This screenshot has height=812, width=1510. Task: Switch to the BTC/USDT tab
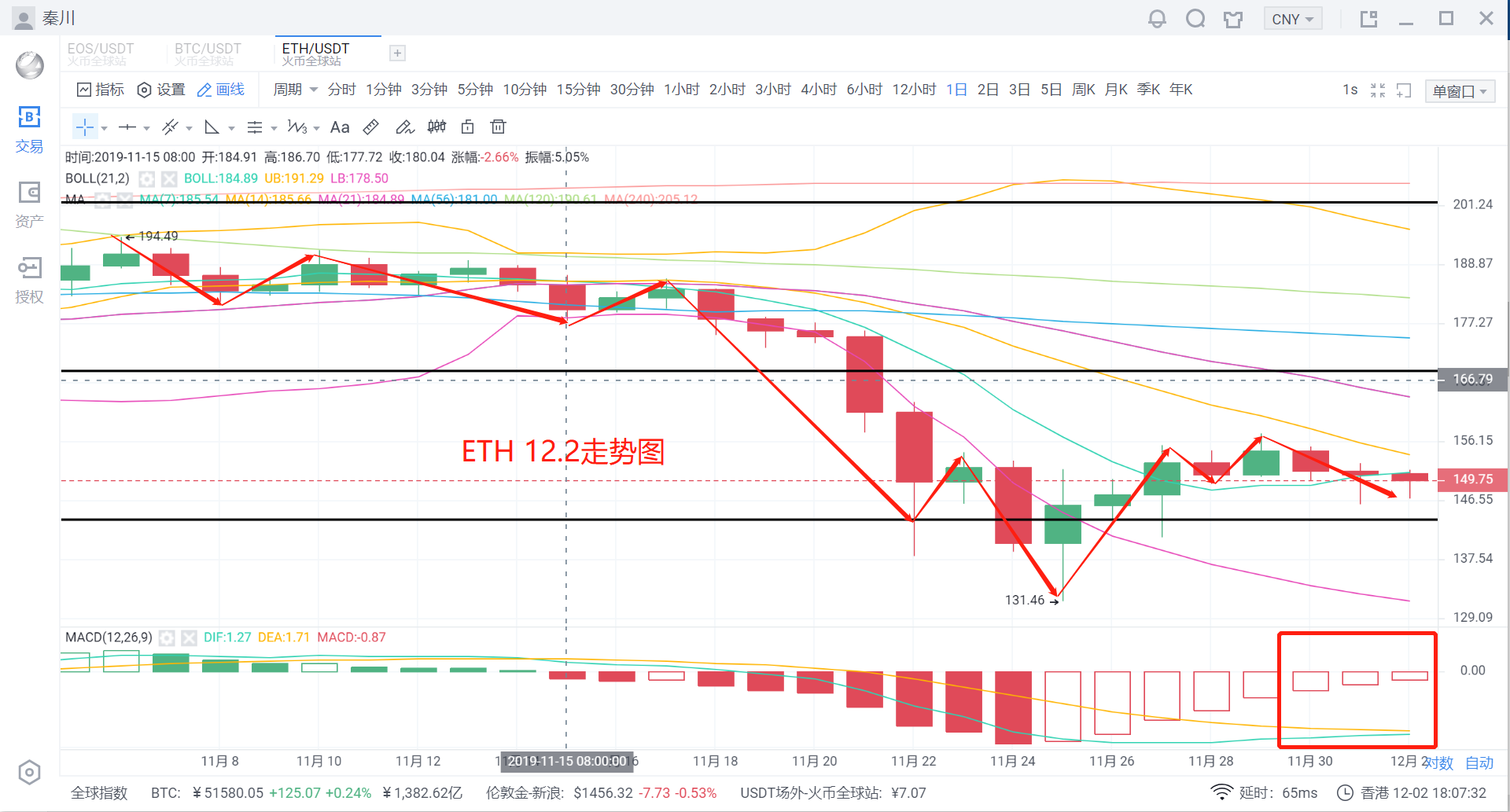[x=208, y=53]
